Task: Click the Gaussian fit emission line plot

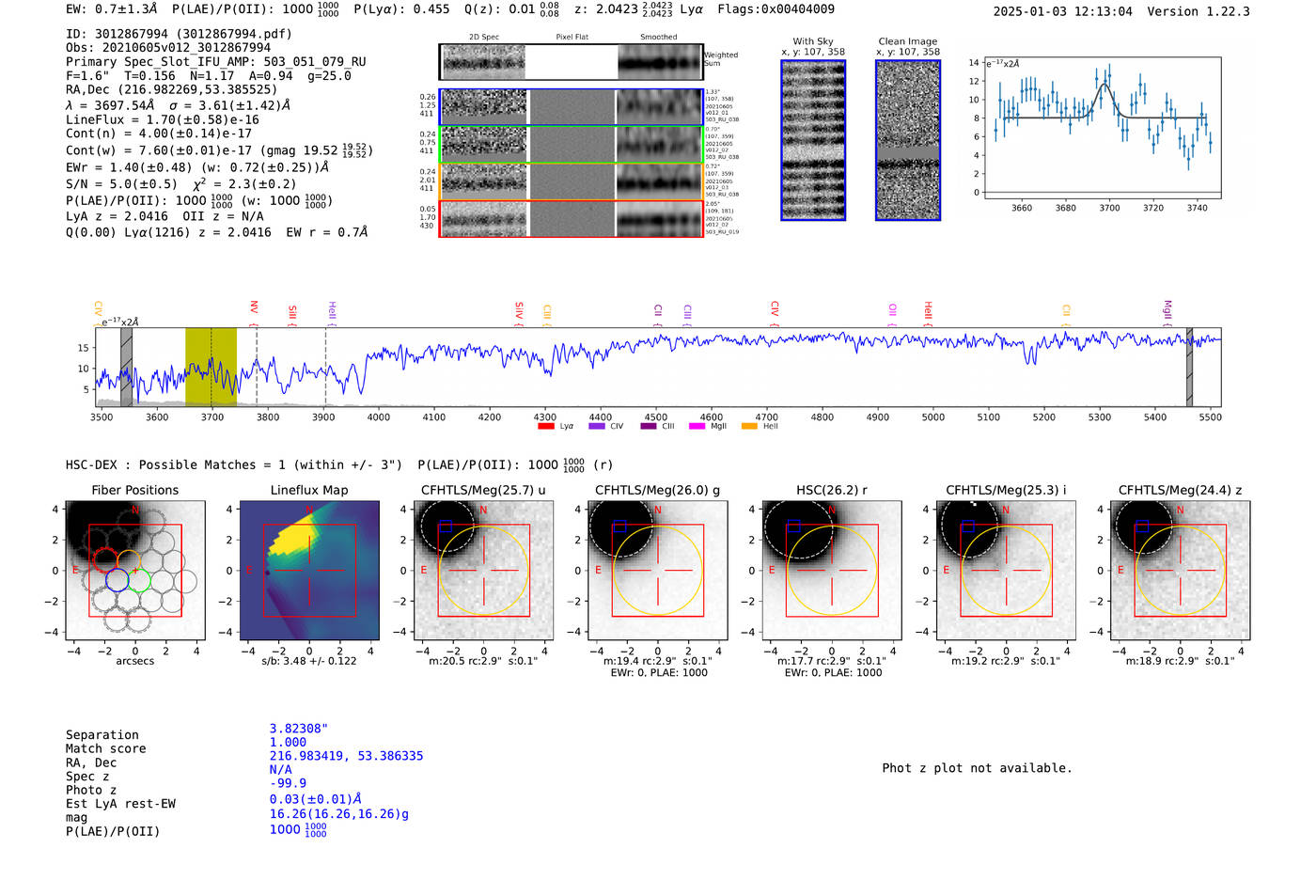Action: pyautogui.click(x=1101, y=129)
